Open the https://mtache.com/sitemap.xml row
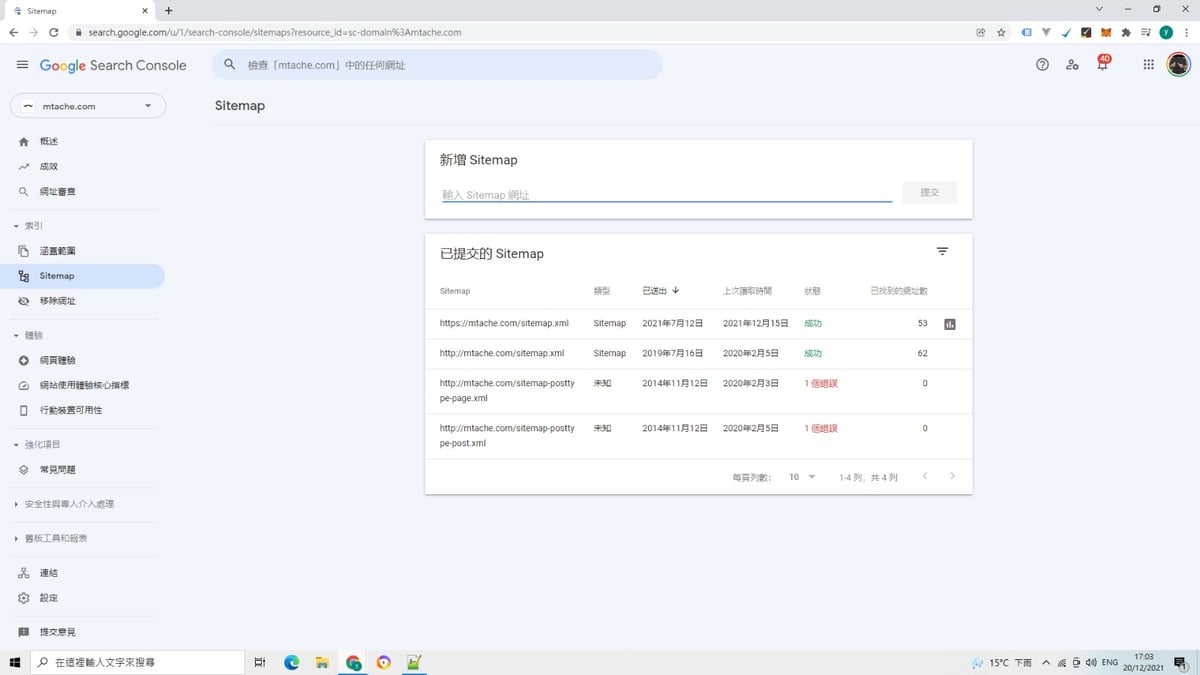Viewport: 1200px width, 675px height. pos(504,324)
